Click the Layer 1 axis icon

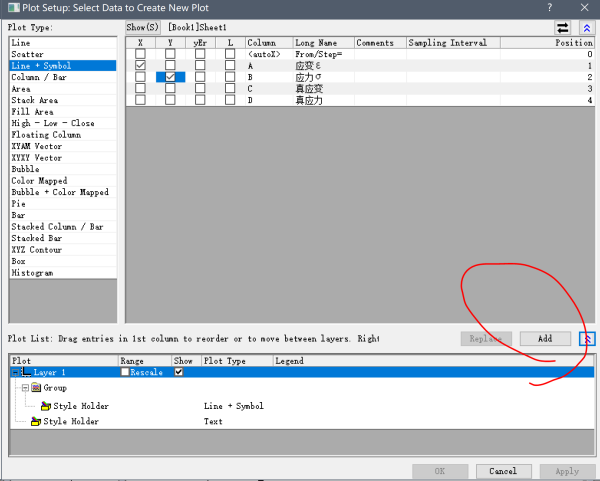pos(26,372)
